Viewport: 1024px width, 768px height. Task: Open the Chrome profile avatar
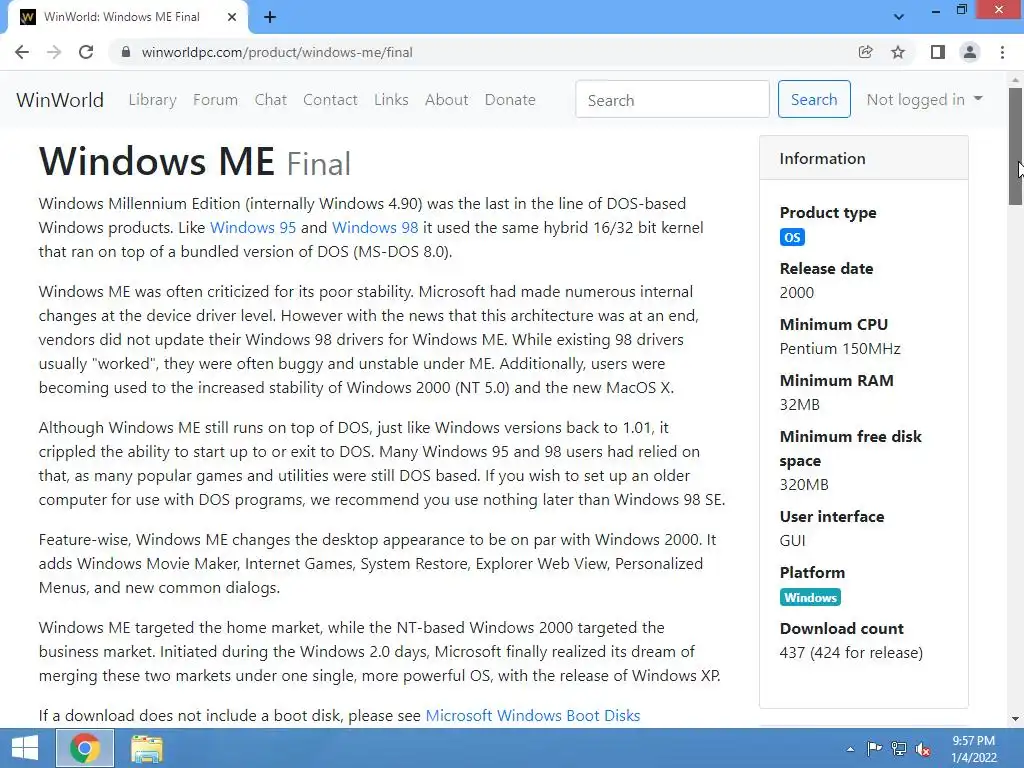[970, 52]
